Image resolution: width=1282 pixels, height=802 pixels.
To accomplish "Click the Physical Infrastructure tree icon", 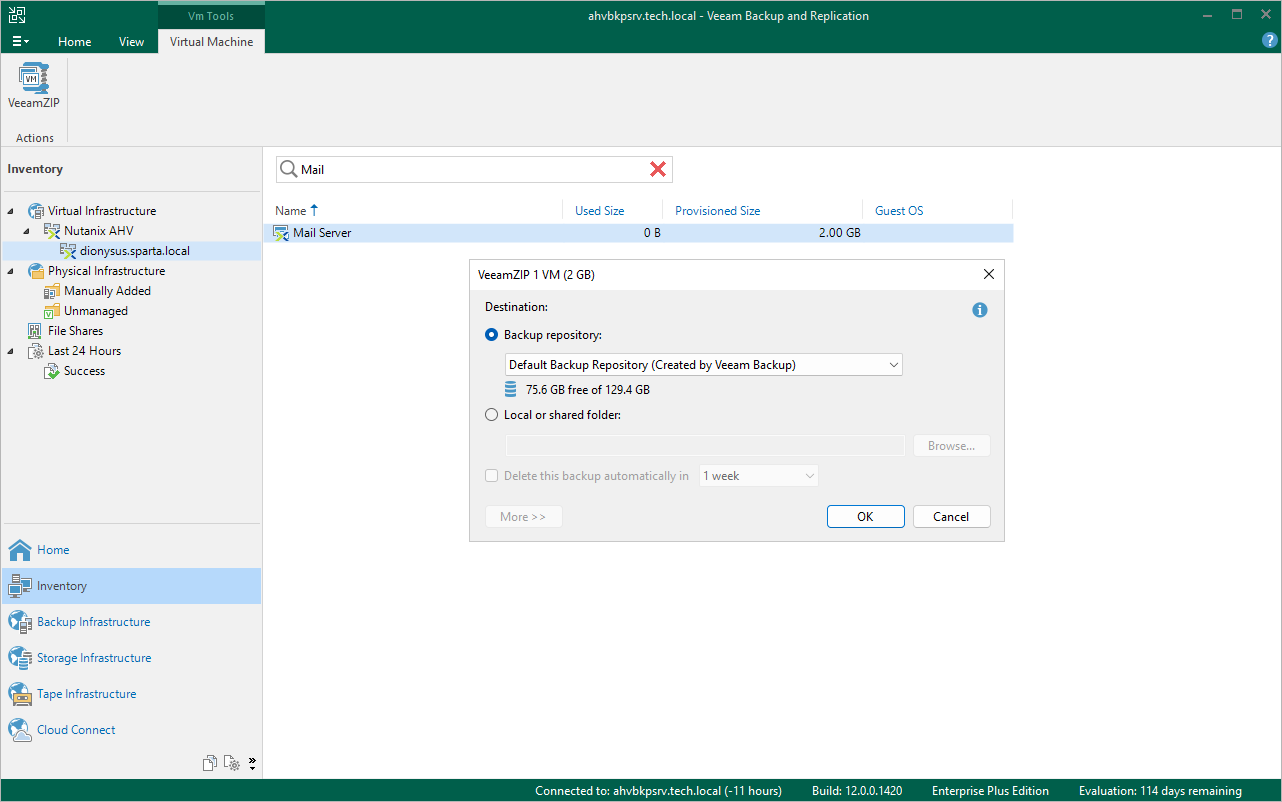I will pos(36,271).
